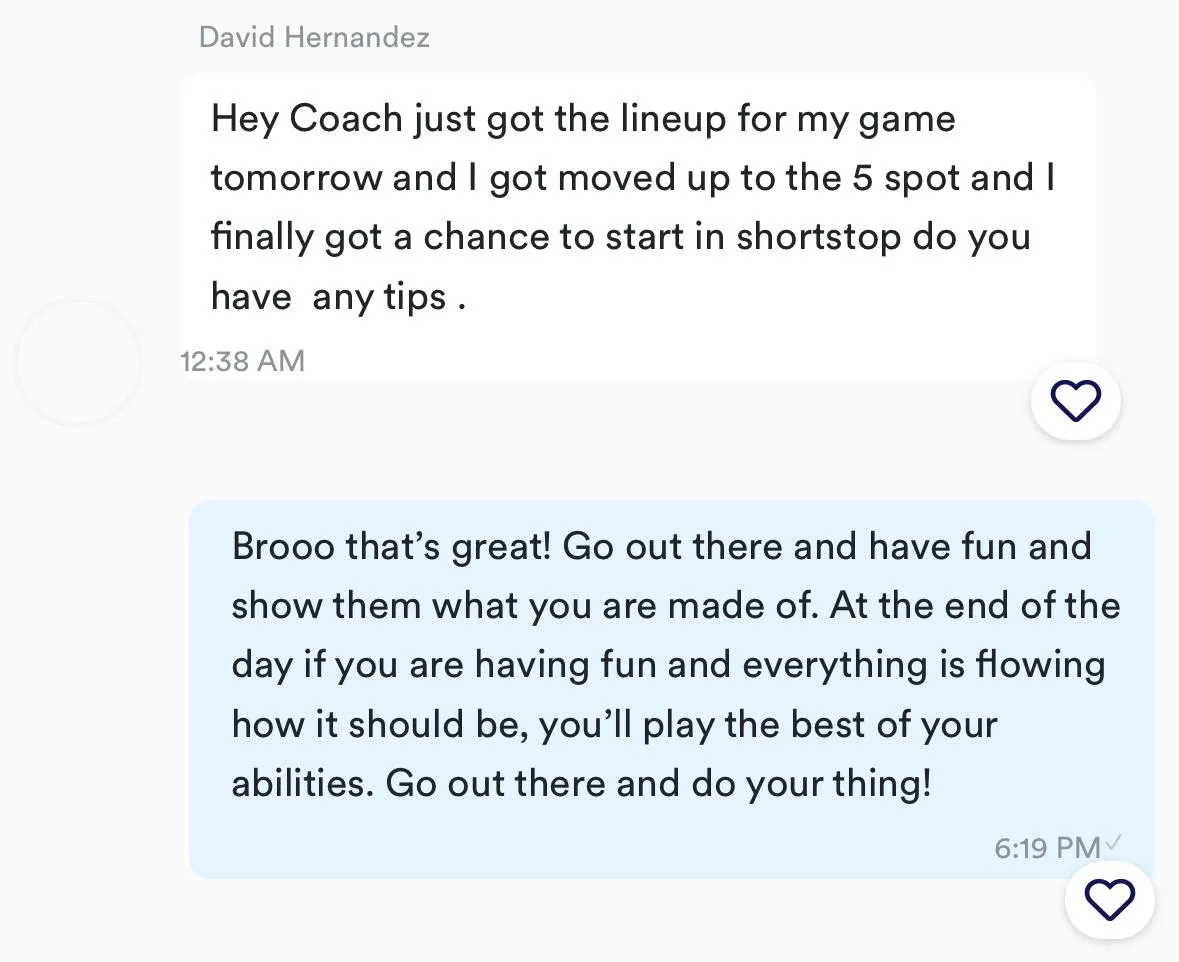1179x962 pixels.
Task: Click 'abilities' on the reply's last line
Action: tap(302, 784)
